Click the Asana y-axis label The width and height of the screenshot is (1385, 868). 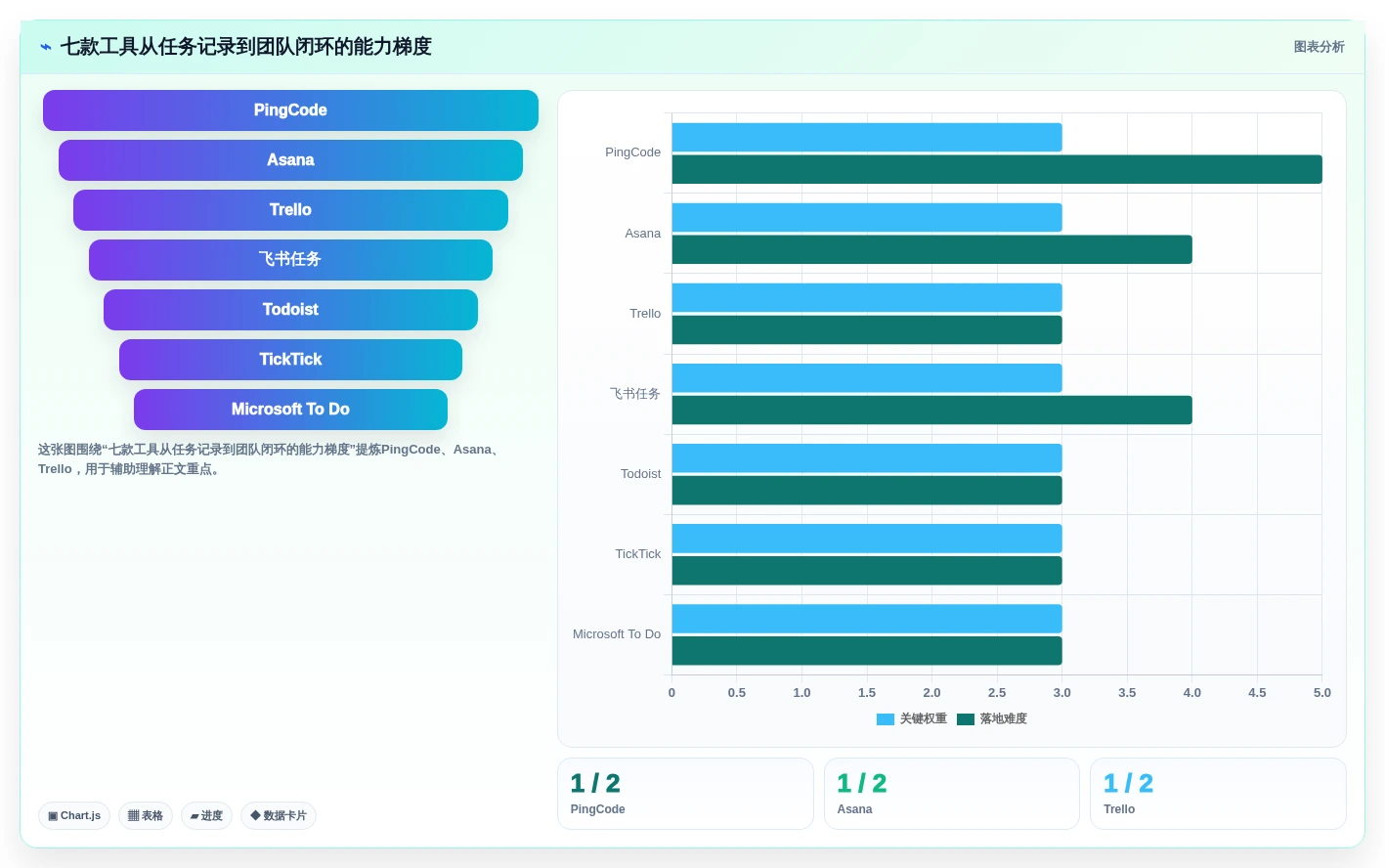pyautogui.click(x=643, y=234)
